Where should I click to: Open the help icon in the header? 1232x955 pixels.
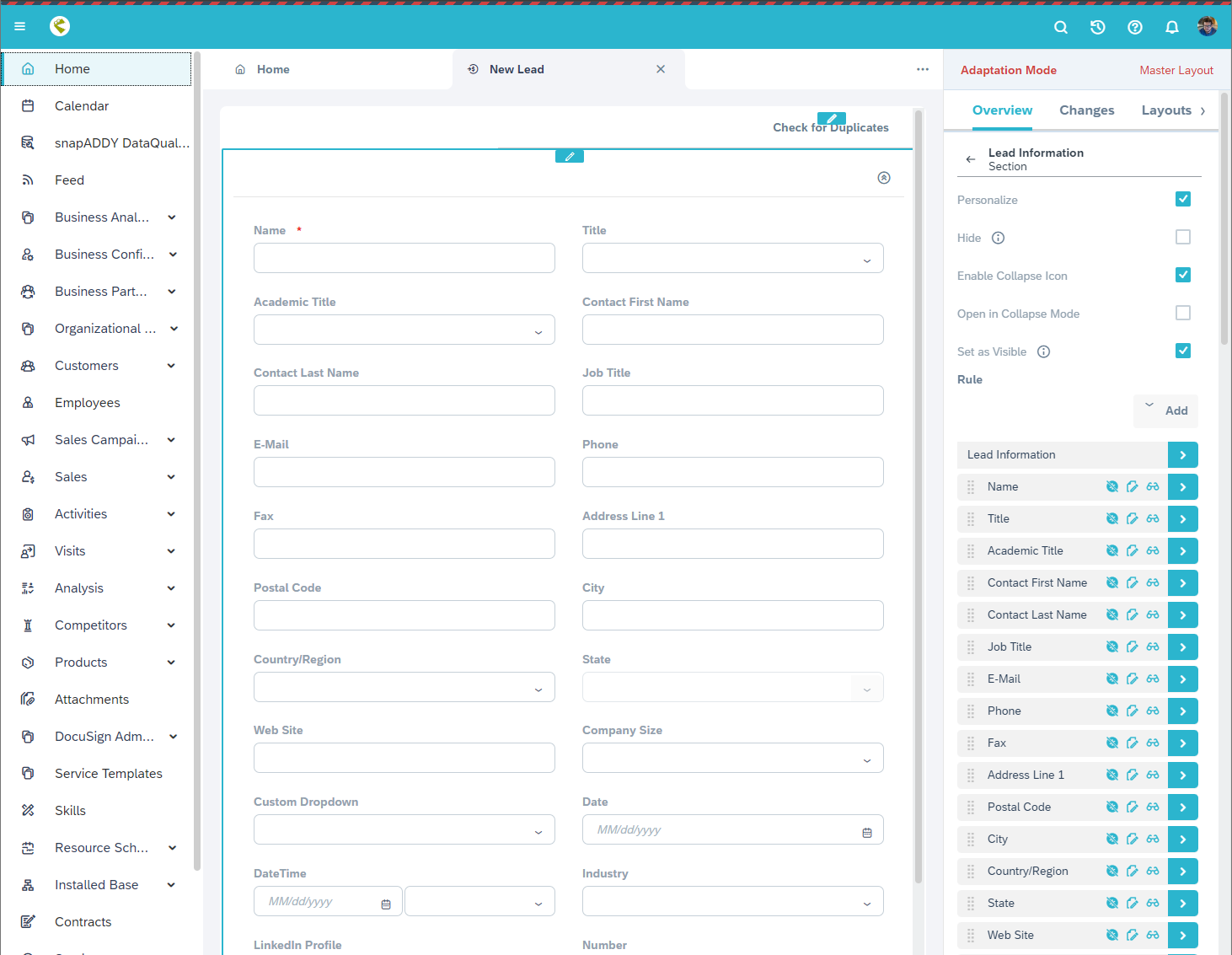[x=1134, y=26]
